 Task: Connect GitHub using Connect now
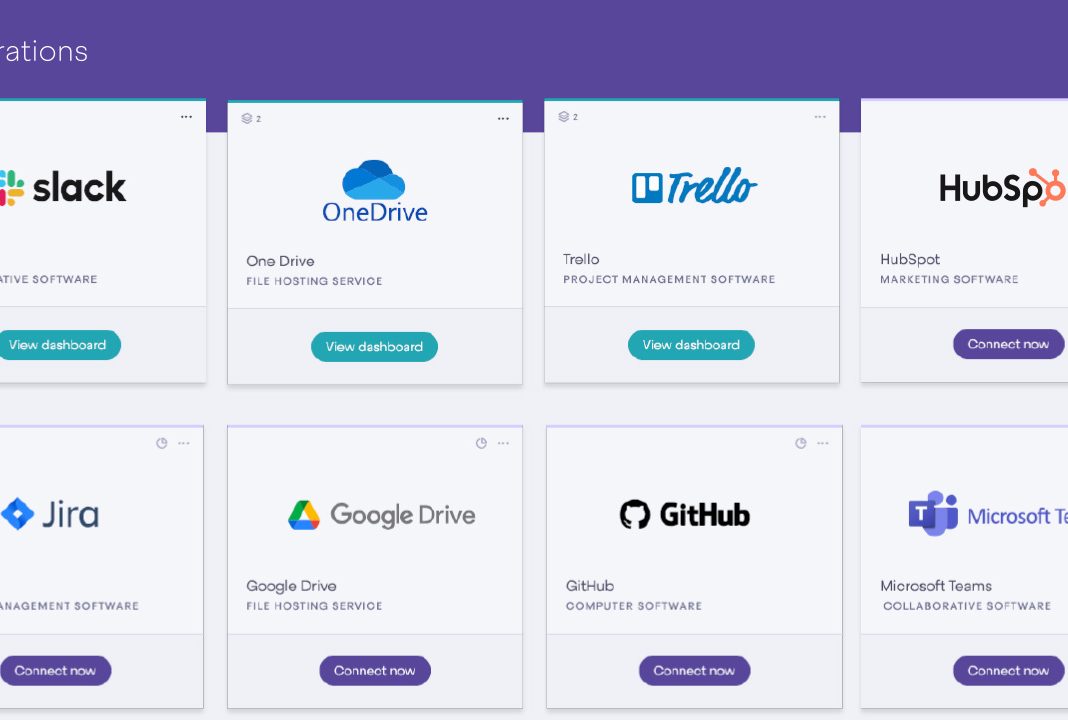coord(694,670)
